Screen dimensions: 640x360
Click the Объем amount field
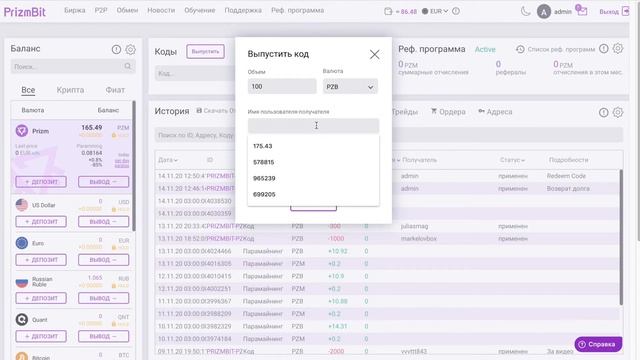coord(282,87)
